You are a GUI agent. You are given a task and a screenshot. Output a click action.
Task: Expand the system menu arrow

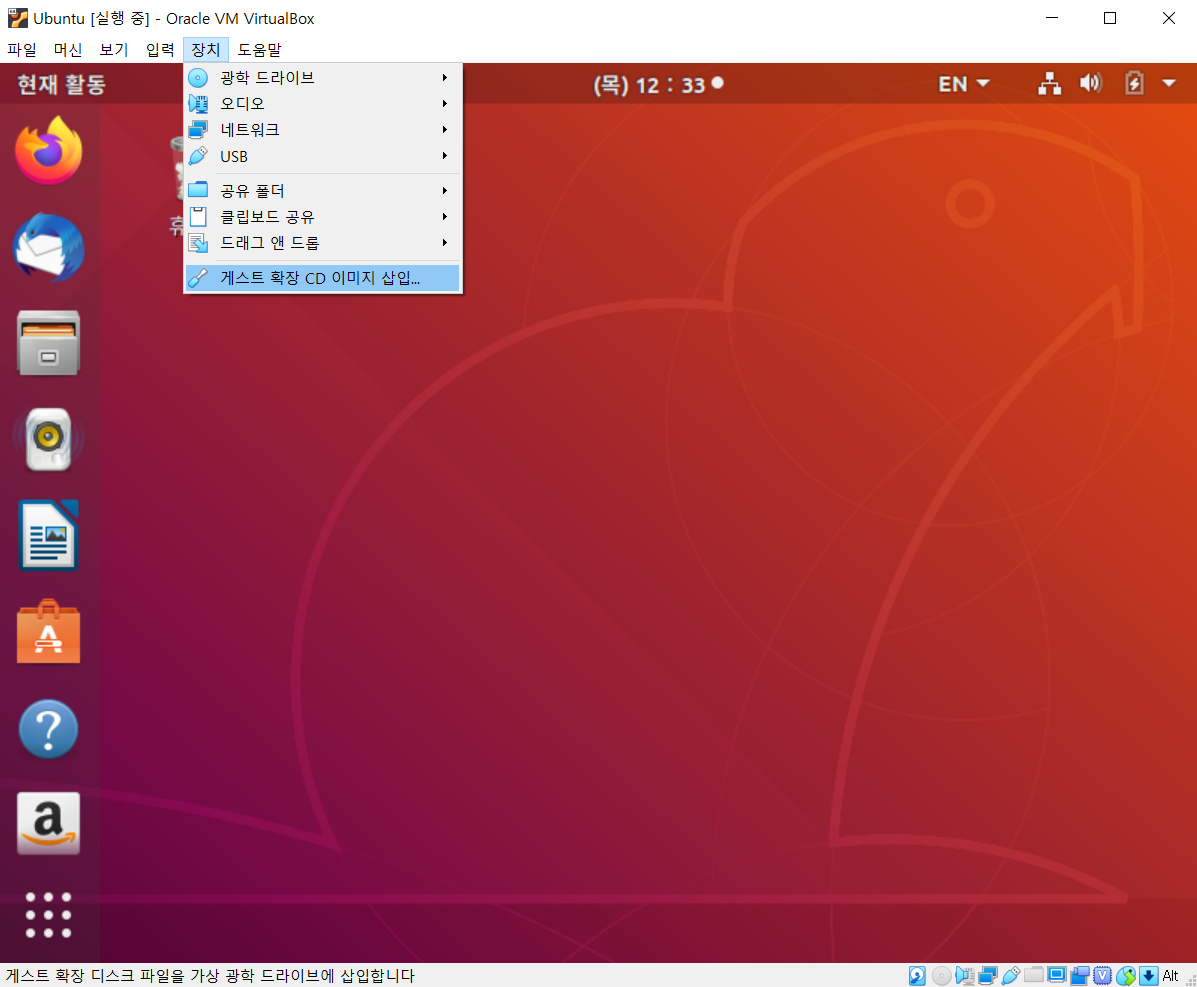coord(1169,82)
